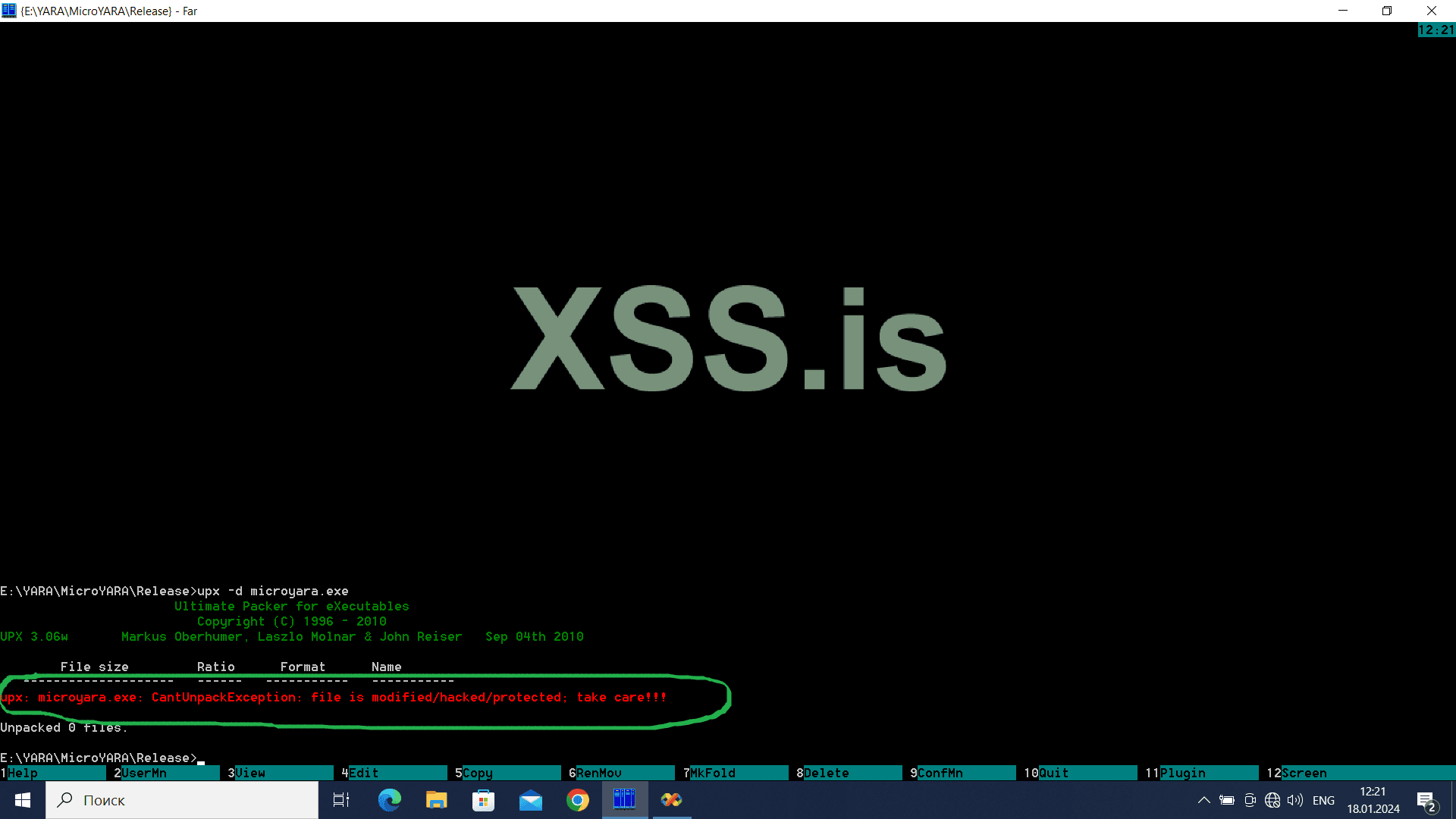Viewport: 1456px width, 819px height.
Task: Launch Google Chrome from the taskbar
Action: (x=578, y=800)
